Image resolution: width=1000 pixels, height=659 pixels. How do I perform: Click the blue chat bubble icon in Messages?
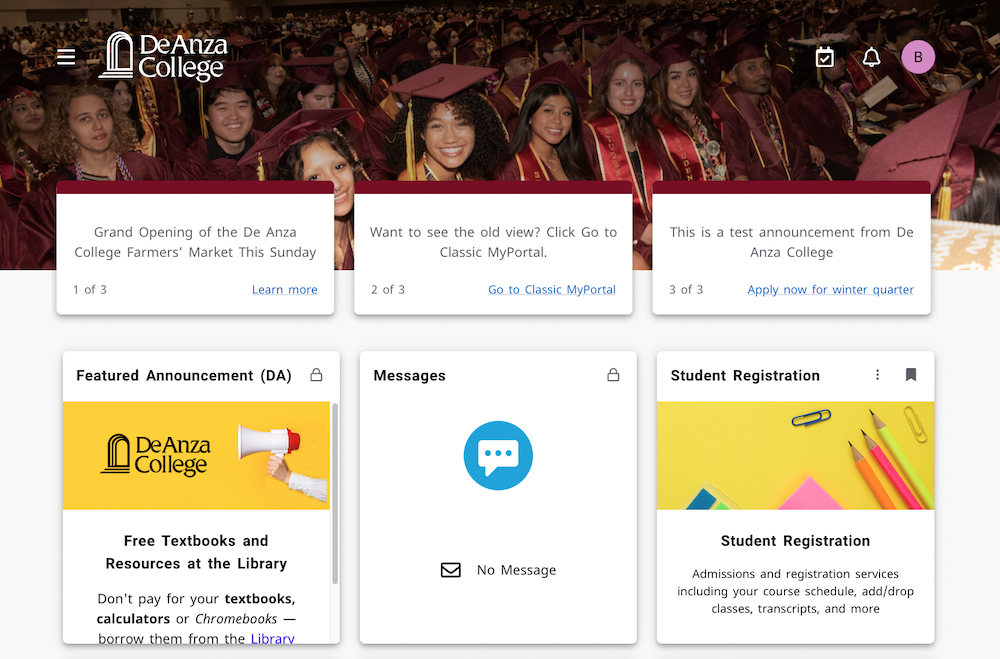click(498, 455)
